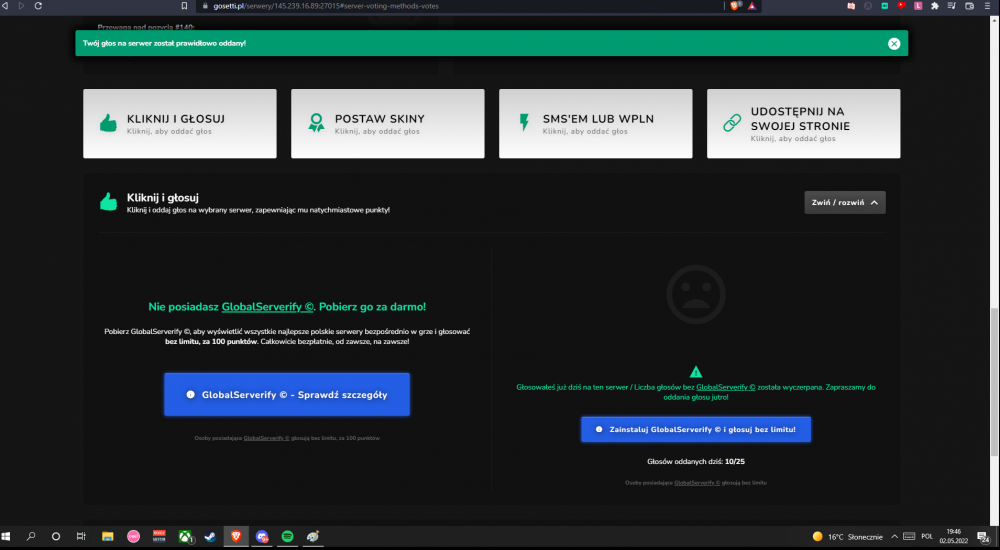Open File Explorer from taskbar
Screen dimensions: 1000x550
[107, 537]
